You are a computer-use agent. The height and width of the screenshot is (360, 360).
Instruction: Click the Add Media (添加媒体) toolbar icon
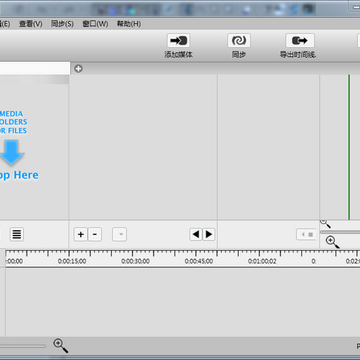[x=178, y=41]
